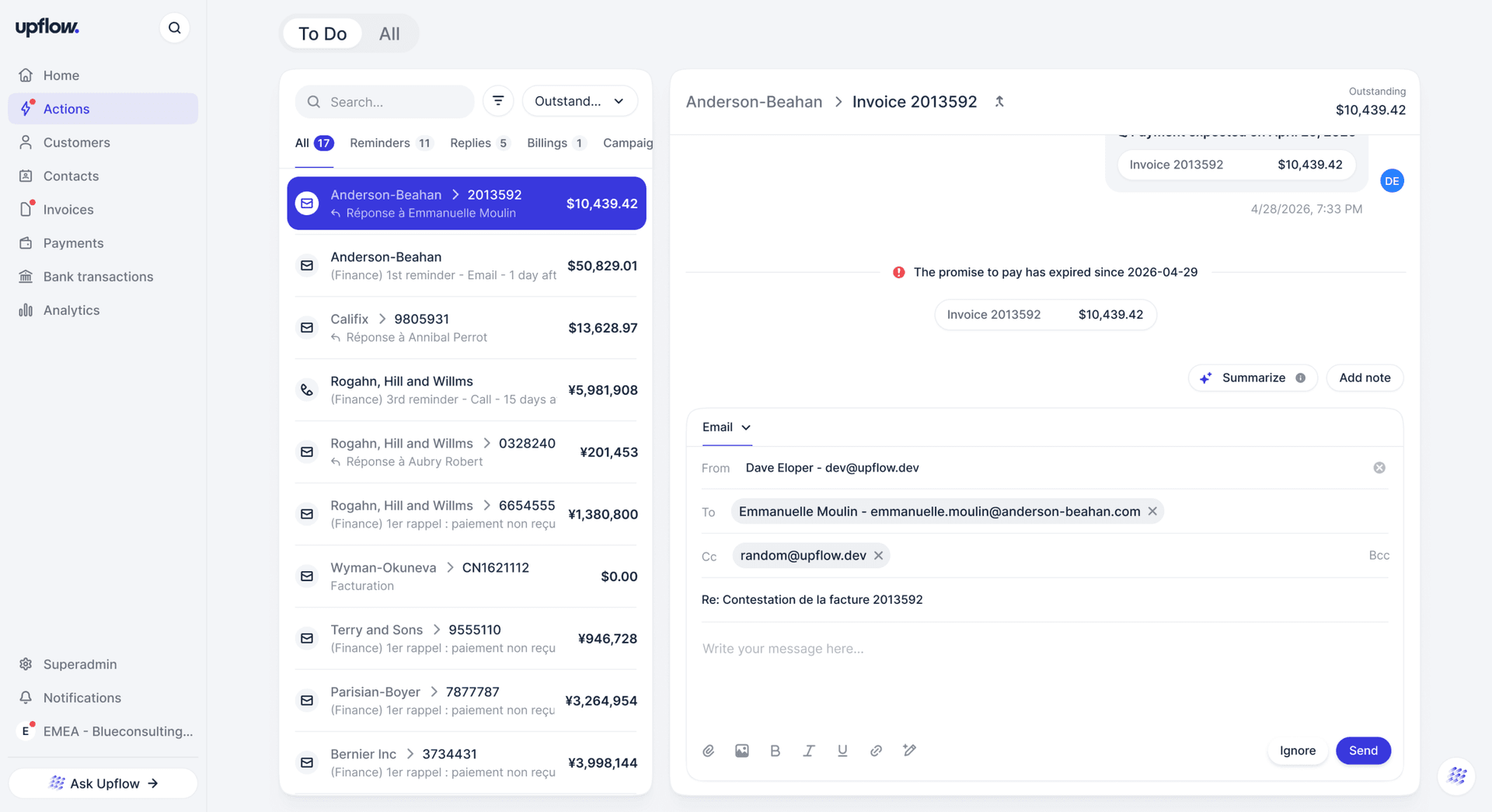The height and width of the screenshot is (812, 1492).
Task: Click the mail icon for Wyman-Okuneva CN1621112
Action: [x=307, y=577]
